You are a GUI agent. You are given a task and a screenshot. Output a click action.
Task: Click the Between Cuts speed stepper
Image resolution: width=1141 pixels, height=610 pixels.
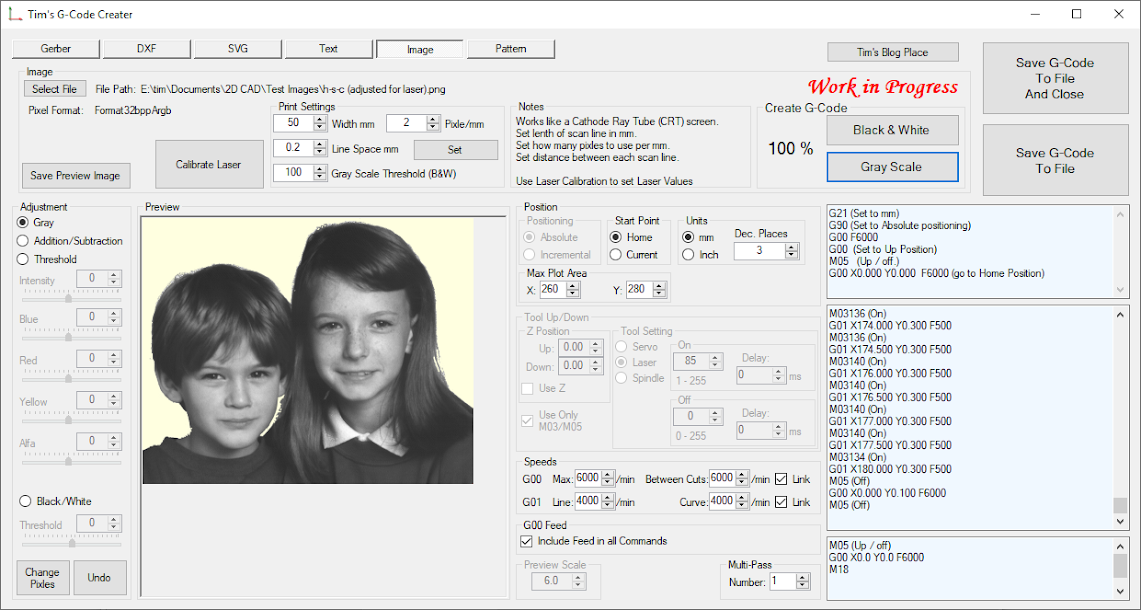pyautogui.click(x=742, y=479)
